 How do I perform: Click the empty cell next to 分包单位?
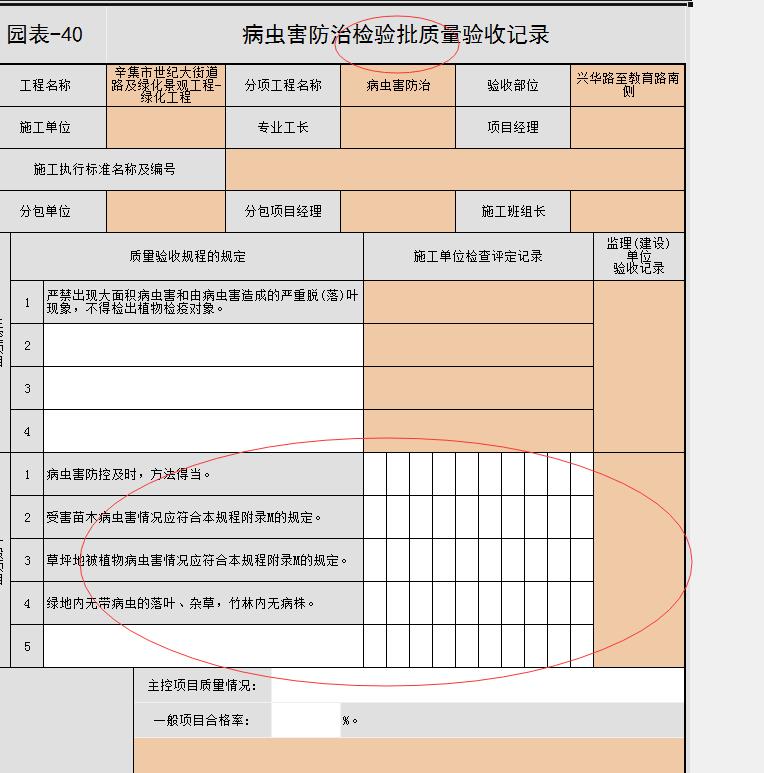[x=165, y=211]
